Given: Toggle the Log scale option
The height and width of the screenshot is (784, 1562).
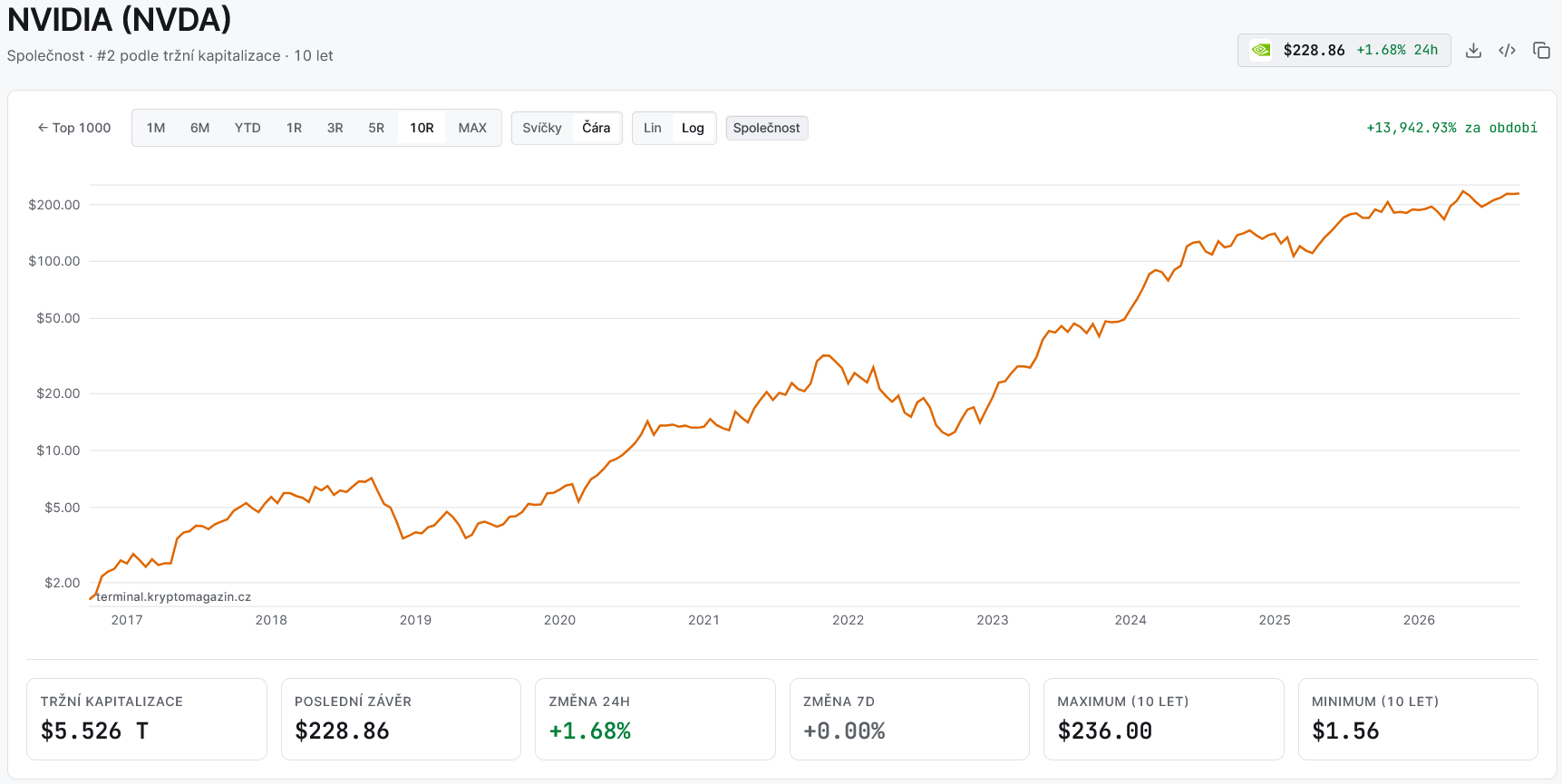Looking at the screenshot, I should point(693,128).
